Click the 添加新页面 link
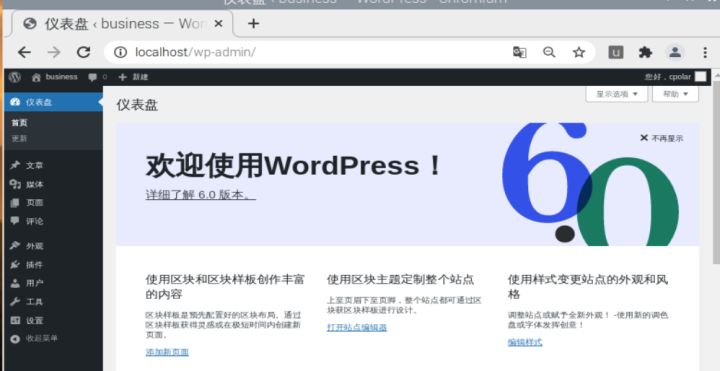720x371 pixels. [167, 352]
